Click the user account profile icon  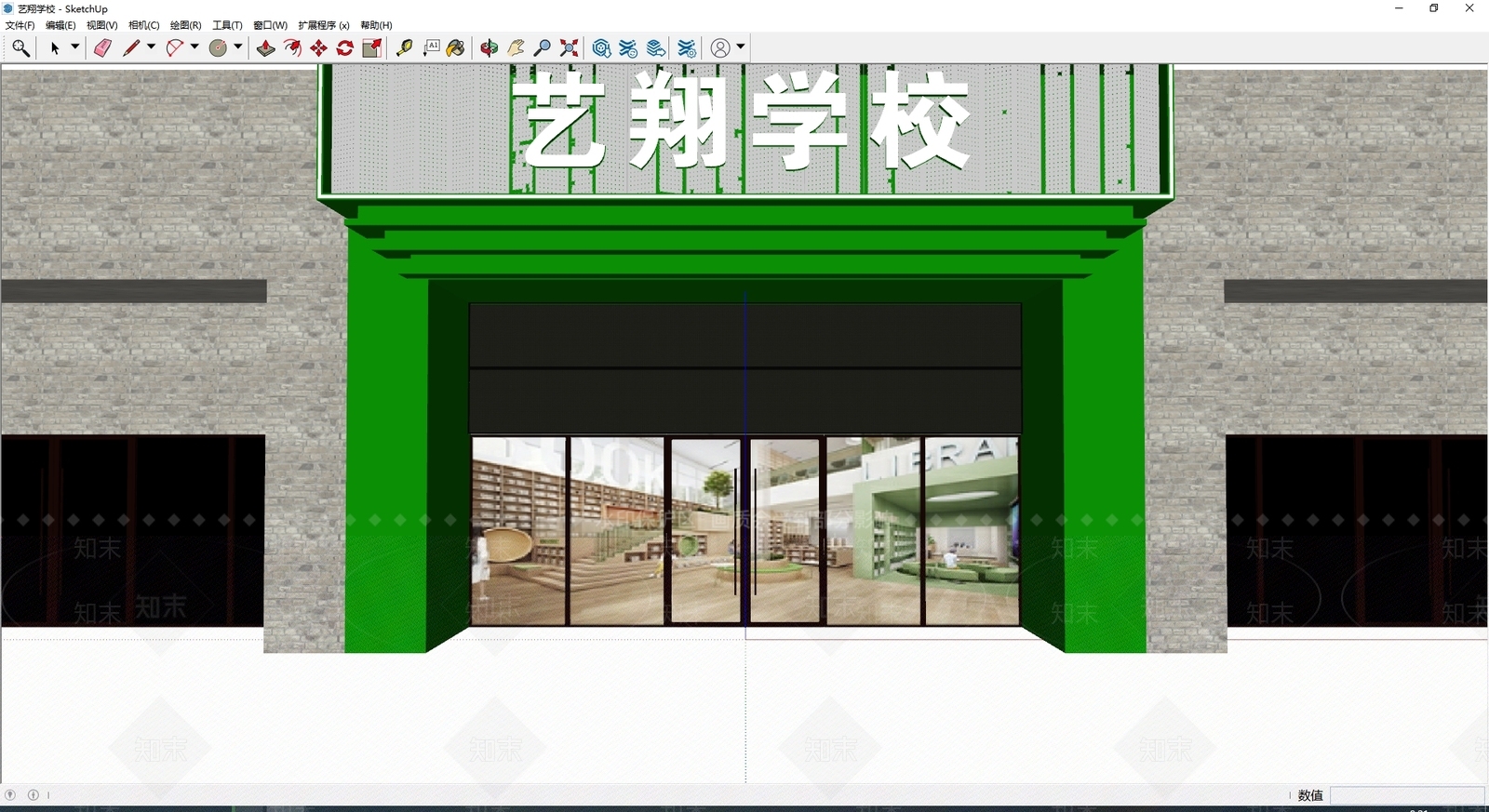pos(720,48)
